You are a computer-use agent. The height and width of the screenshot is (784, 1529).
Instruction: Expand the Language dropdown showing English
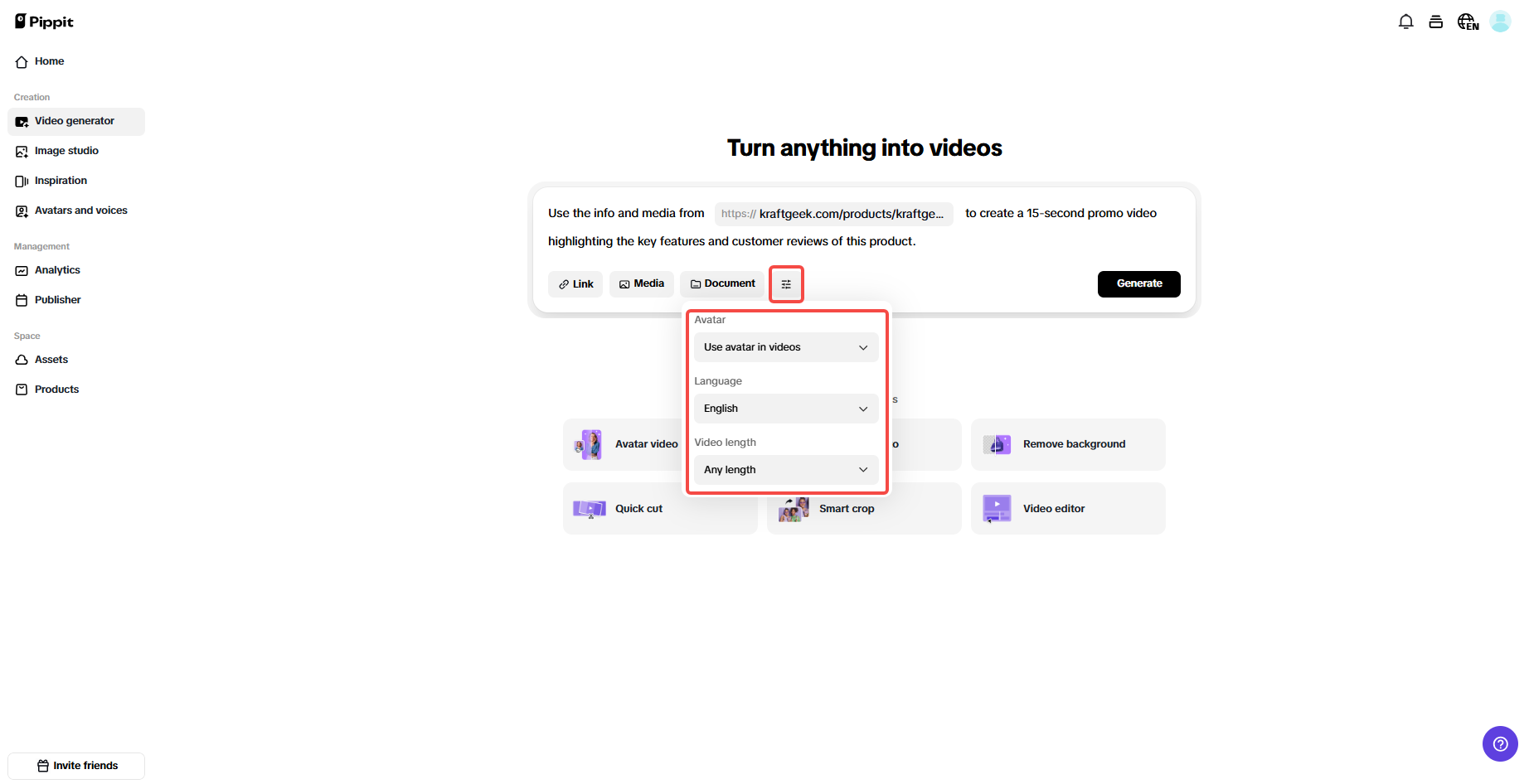786,409
